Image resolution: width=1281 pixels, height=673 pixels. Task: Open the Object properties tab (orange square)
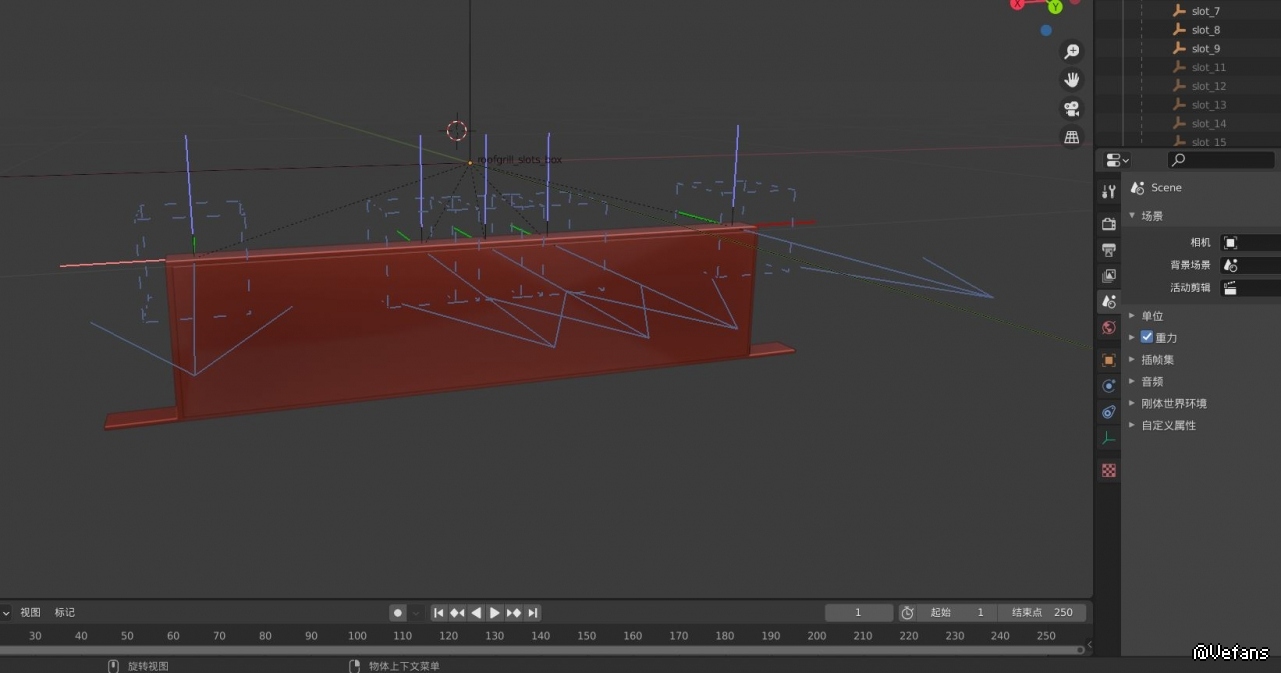[1108, 360]
